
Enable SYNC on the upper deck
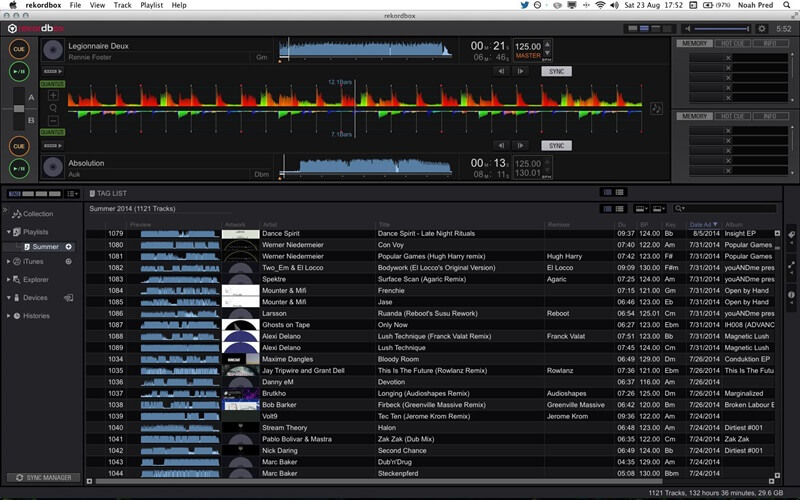pos(556,72)
